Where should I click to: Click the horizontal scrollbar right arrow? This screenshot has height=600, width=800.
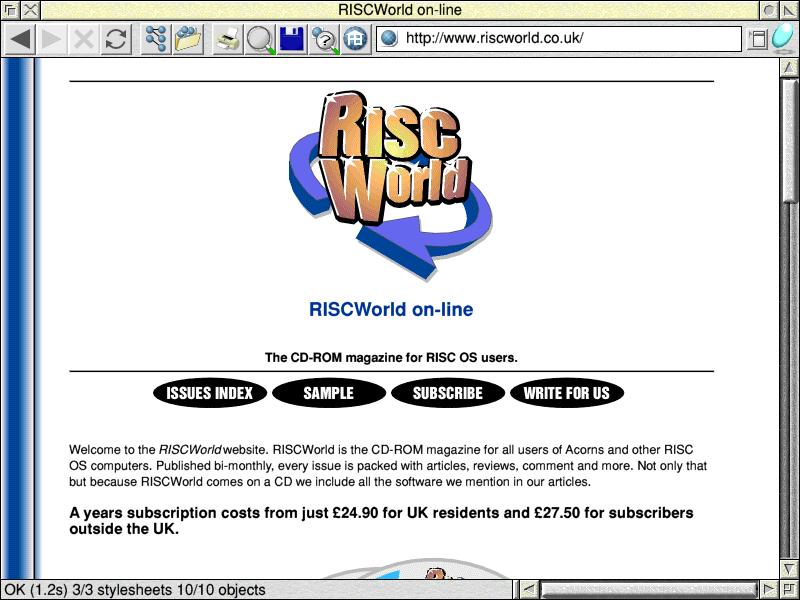pos(769,589)
